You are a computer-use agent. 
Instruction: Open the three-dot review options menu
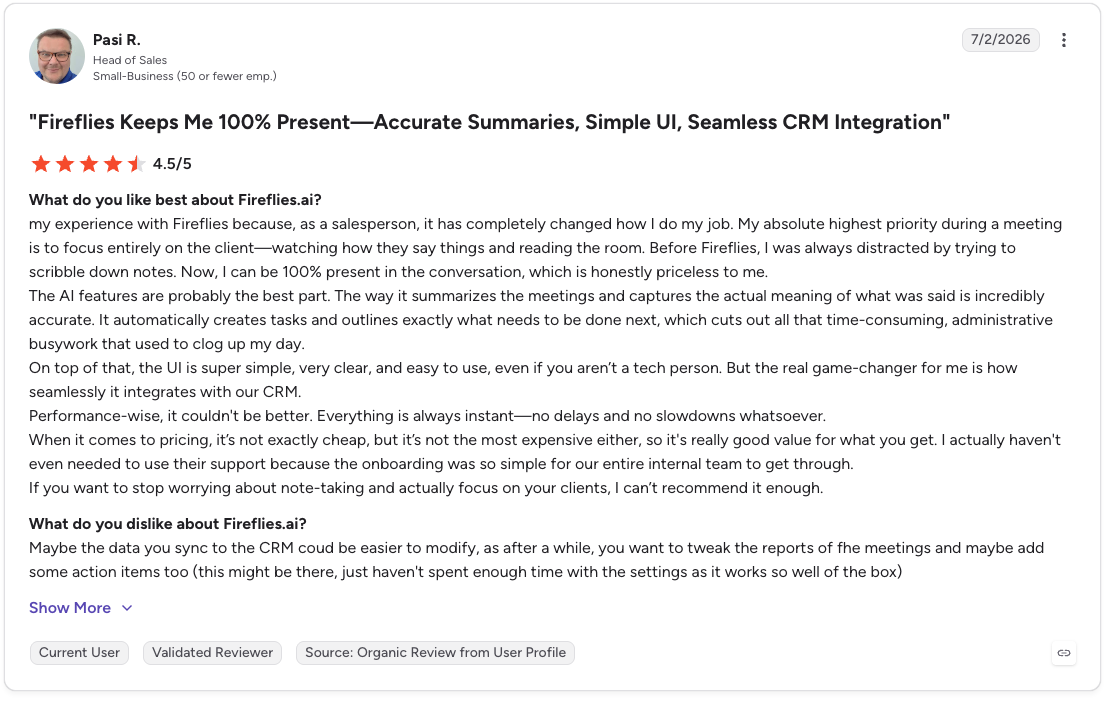1063,40
